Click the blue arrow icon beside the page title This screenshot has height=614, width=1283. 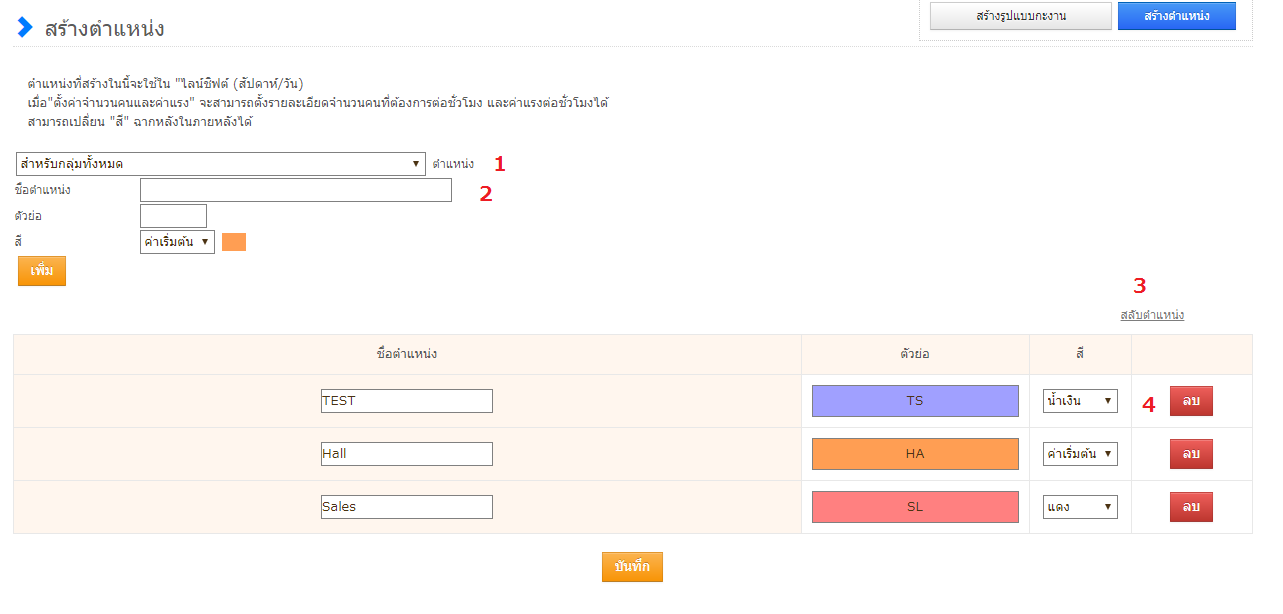click(x=25, y=27)
